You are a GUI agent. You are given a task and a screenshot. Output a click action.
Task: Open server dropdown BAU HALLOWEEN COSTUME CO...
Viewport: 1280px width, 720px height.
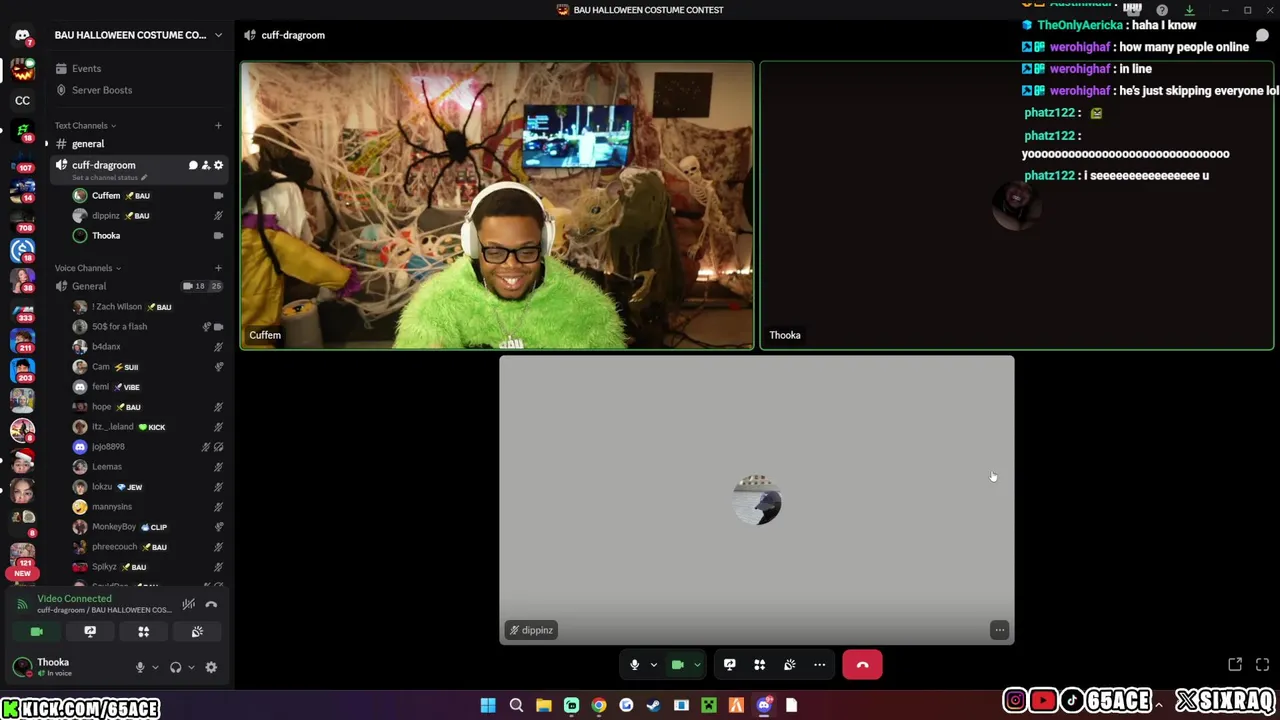(x=138, y=35)
